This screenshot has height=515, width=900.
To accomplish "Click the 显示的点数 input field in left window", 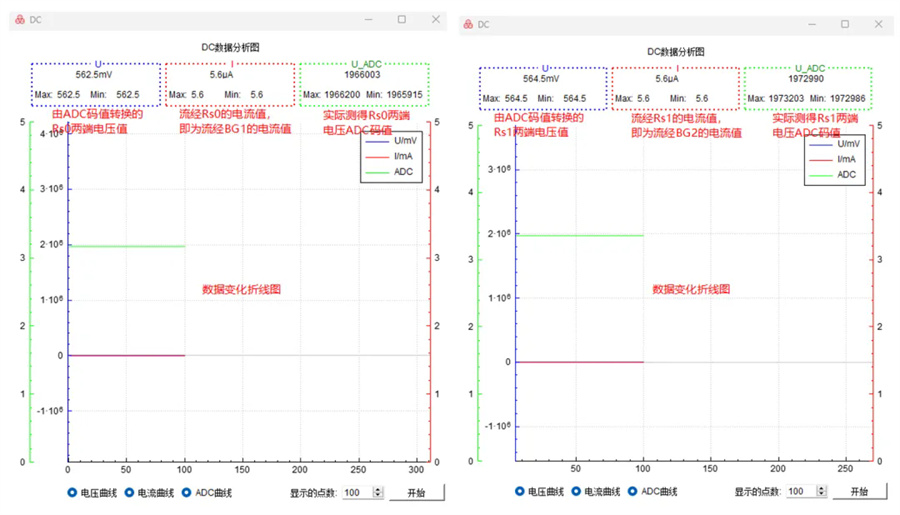I will coord(355,493).
